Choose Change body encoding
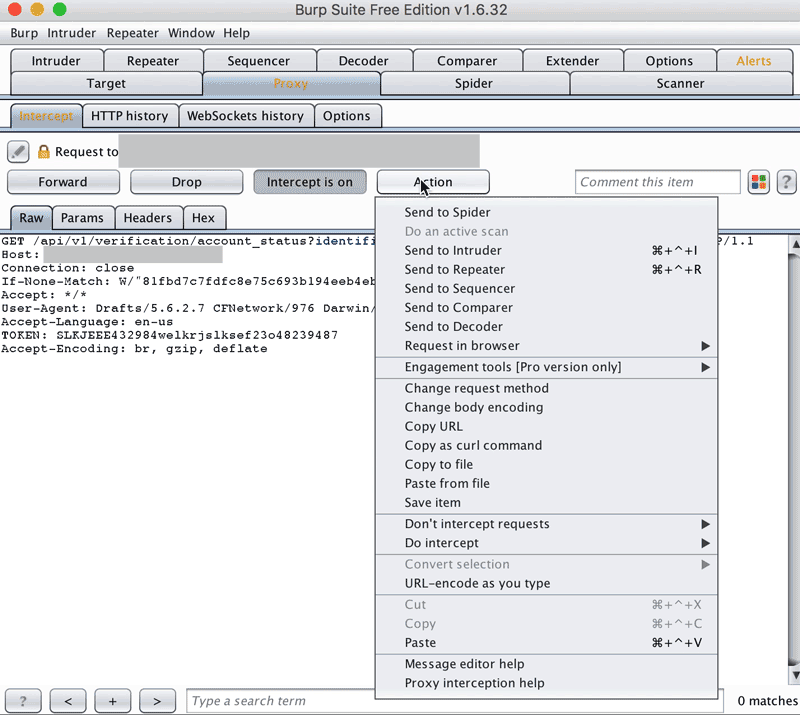 click(x=546, y=407)
